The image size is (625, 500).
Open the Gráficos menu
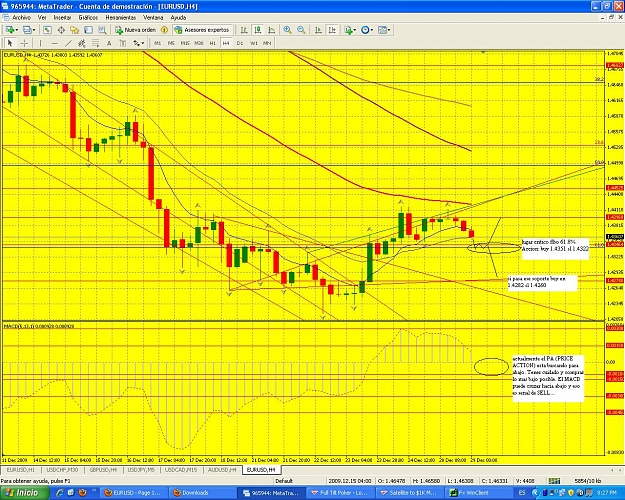click(88, 18)
